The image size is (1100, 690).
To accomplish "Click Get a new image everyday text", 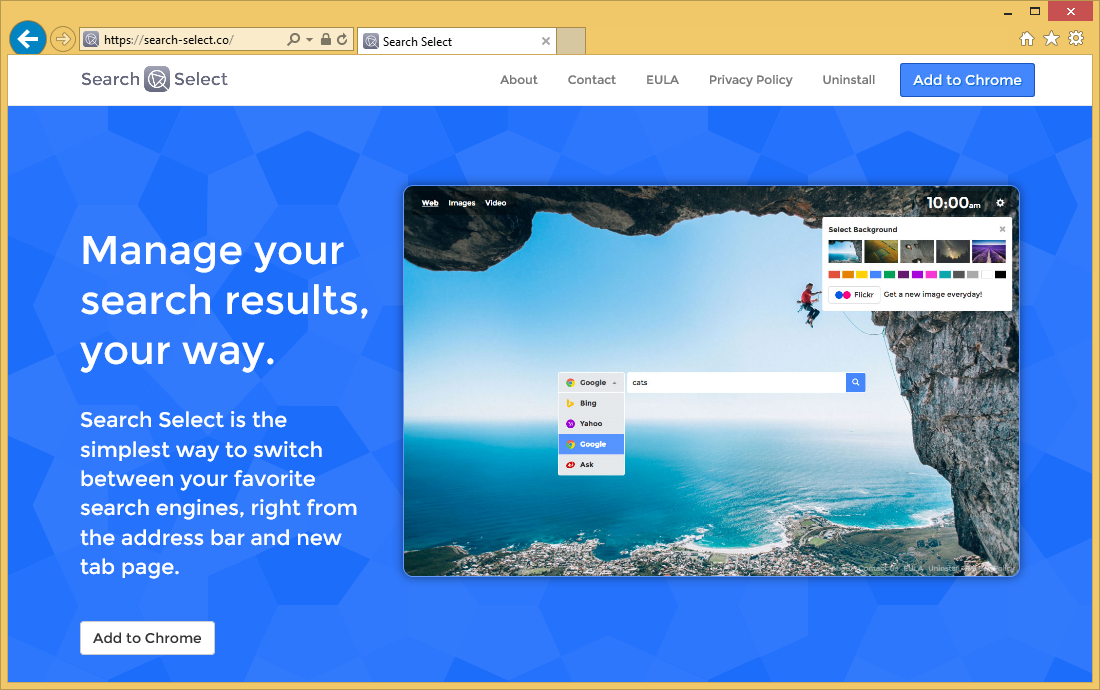I will coord(933,295).
